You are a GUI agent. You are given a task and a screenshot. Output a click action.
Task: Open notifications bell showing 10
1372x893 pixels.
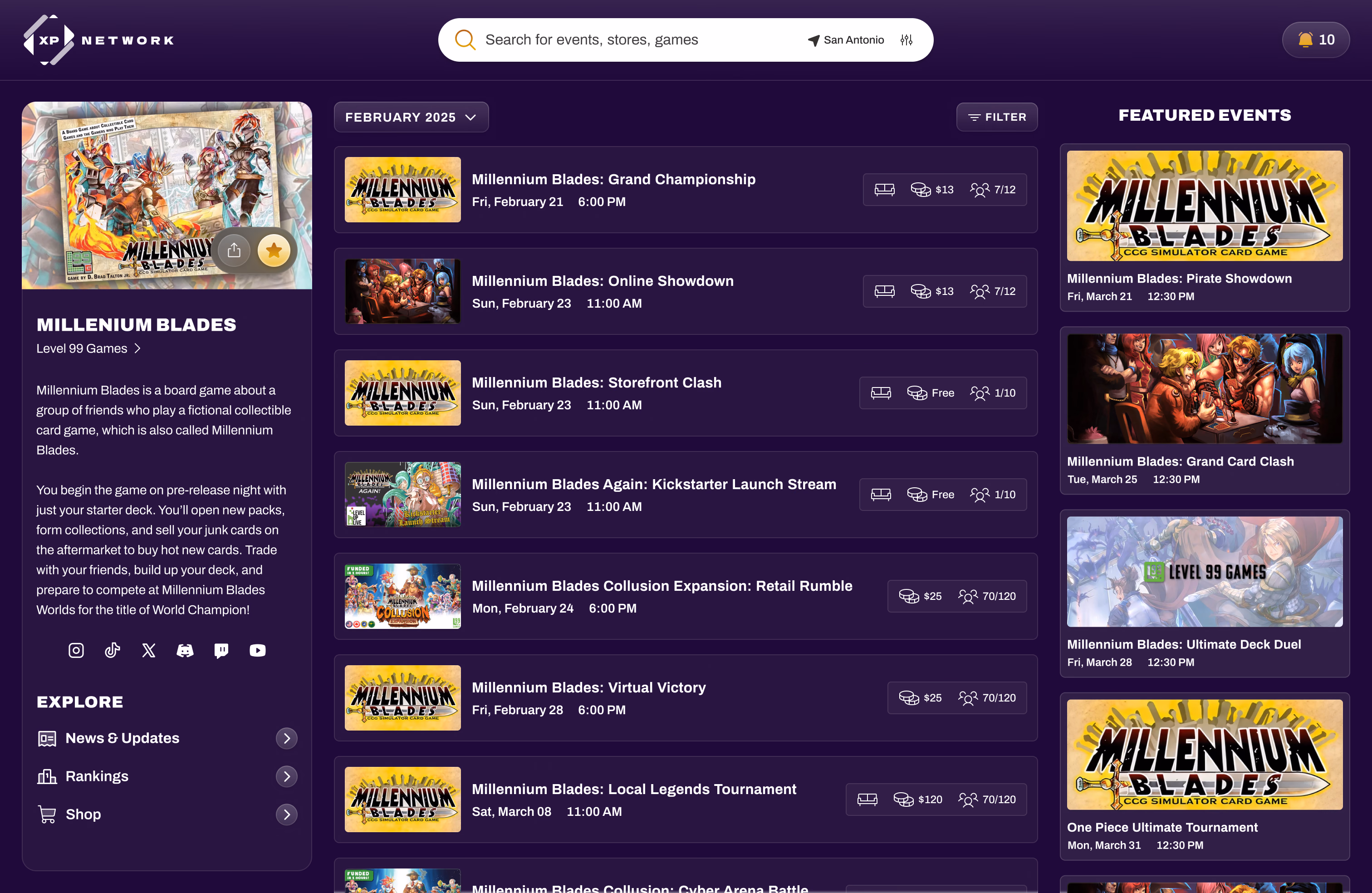pyautogui.click(x=1315, y=40)
